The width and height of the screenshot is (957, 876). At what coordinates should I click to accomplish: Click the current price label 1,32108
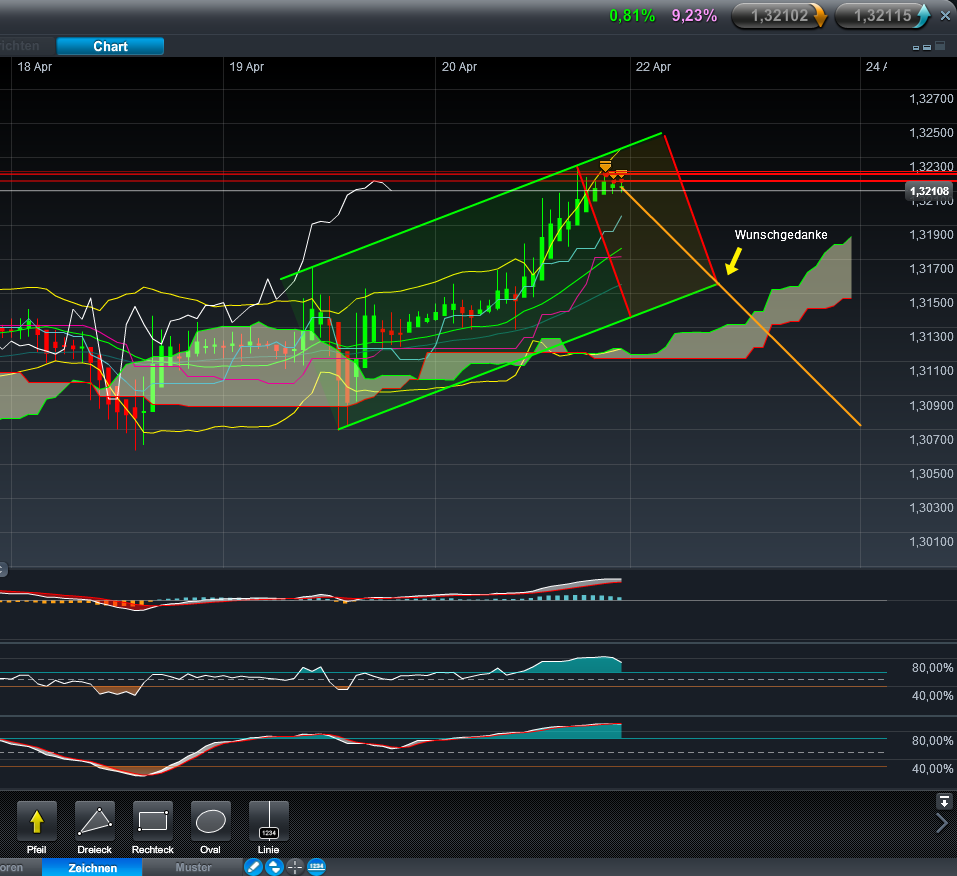(x=929, y=191)
